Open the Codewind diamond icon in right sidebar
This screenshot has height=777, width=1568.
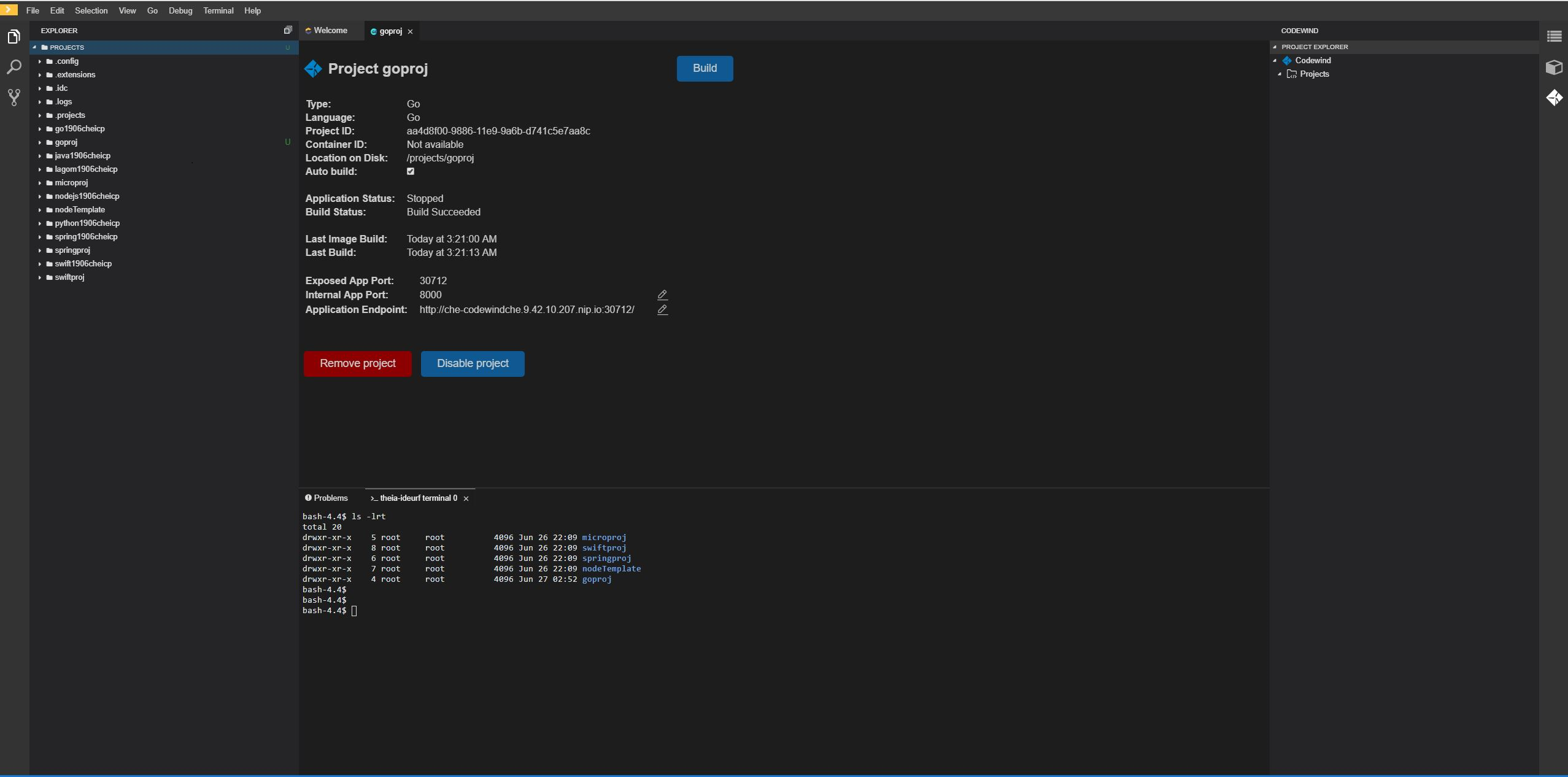click(x=1554, y=98)
